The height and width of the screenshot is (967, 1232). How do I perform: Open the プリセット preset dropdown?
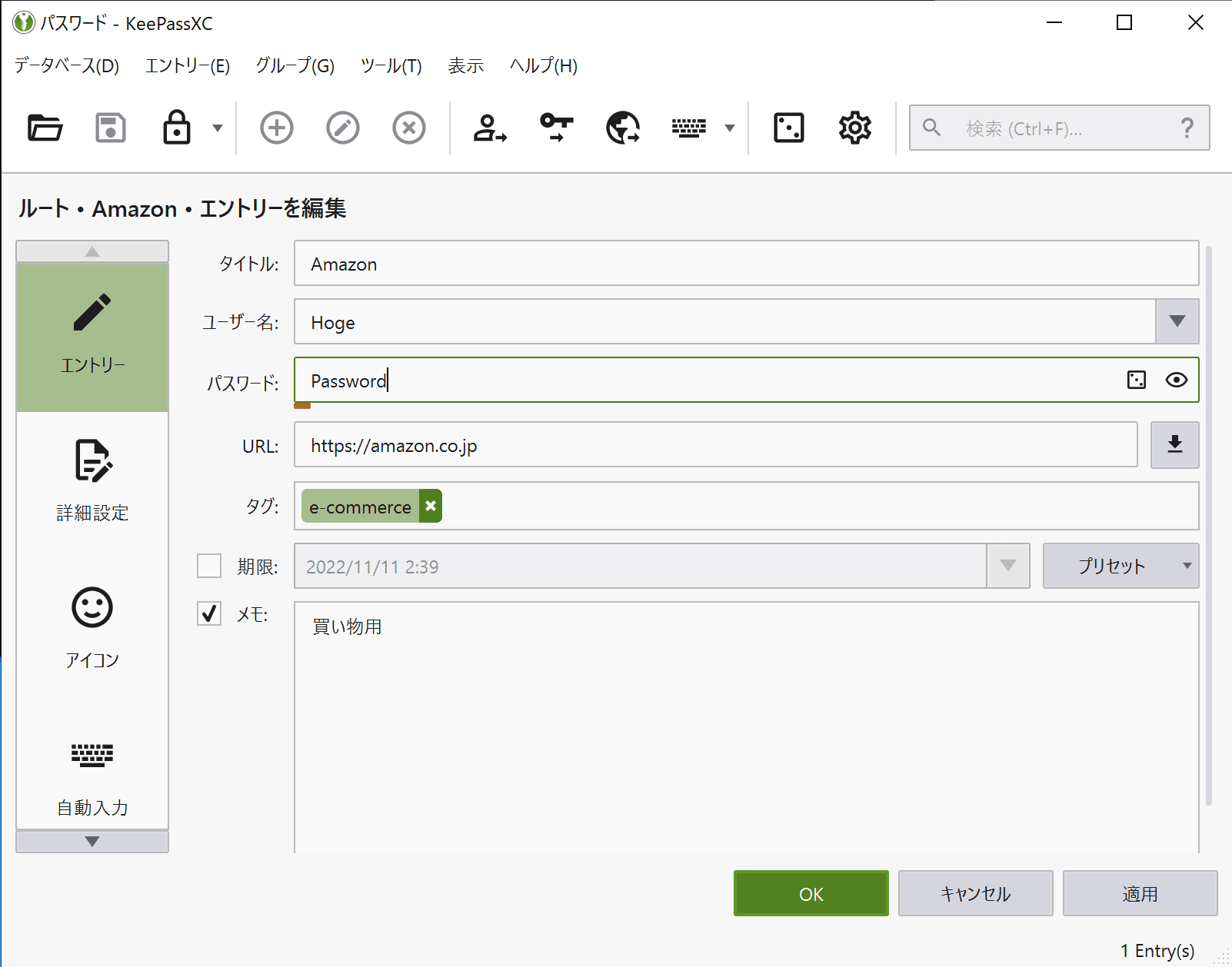pos(1121,566)
